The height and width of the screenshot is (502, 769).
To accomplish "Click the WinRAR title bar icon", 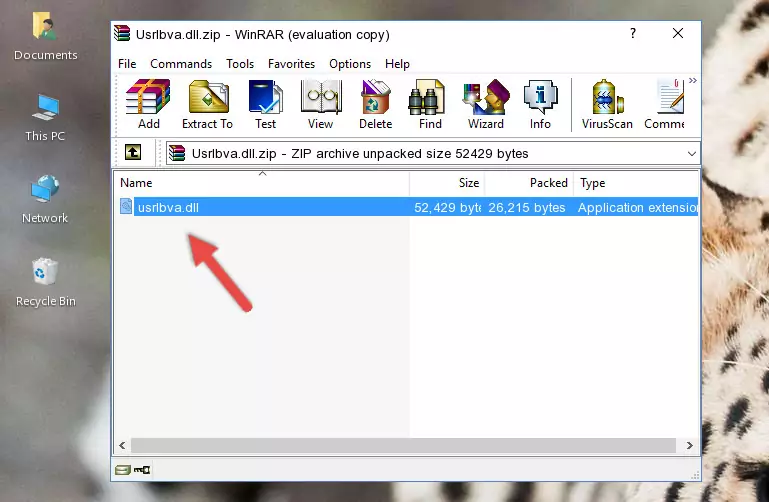I will (x=122, y=34).
